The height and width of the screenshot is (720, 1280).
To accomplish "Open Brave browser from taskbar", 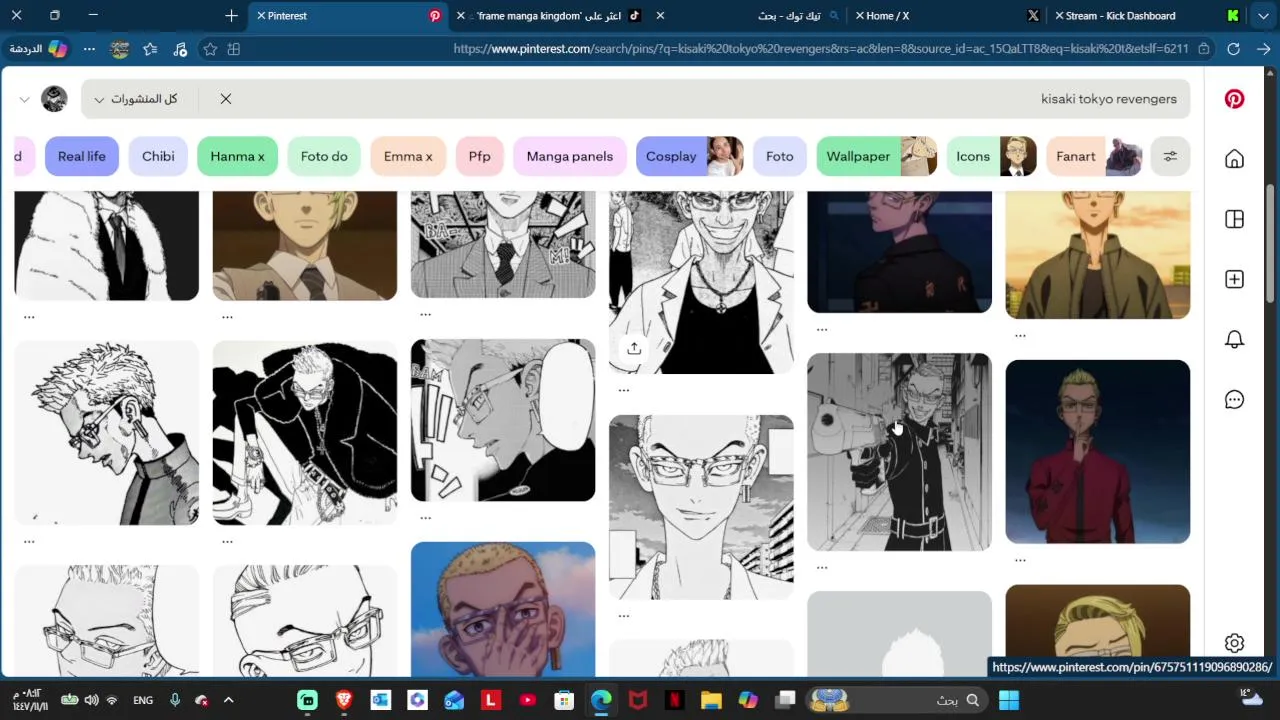I will click(344, 700).
